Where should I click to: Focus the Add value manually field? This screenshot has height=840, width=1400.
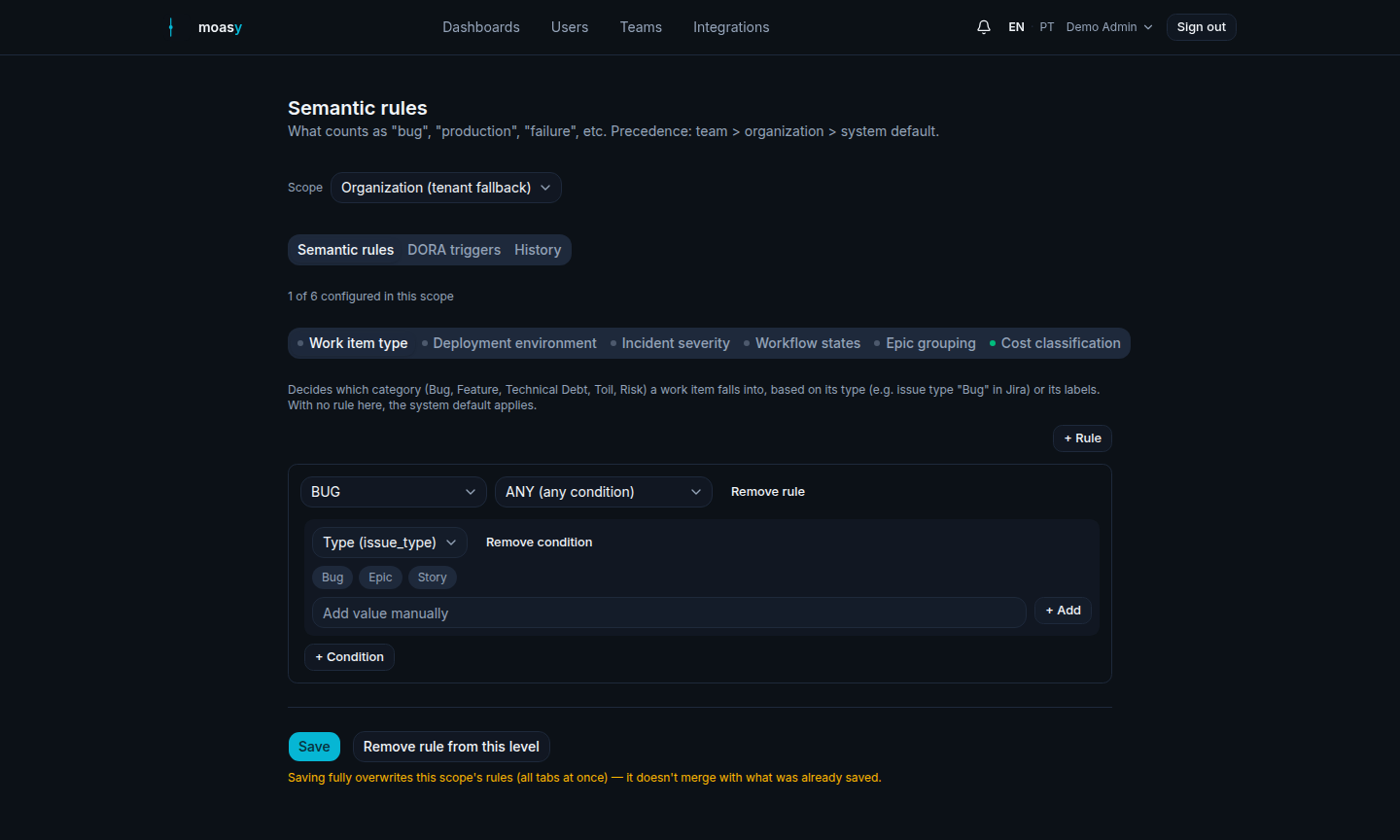pos(669,612)
